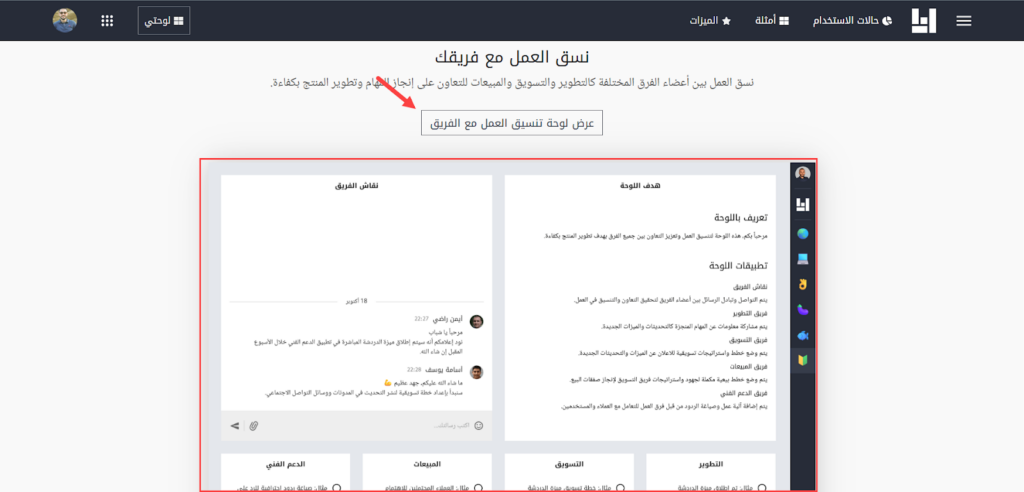The width and height of the screenshot is (1024, 492).
Task: Click the site logo in the top navigation
Action: [x=924, y=20]
